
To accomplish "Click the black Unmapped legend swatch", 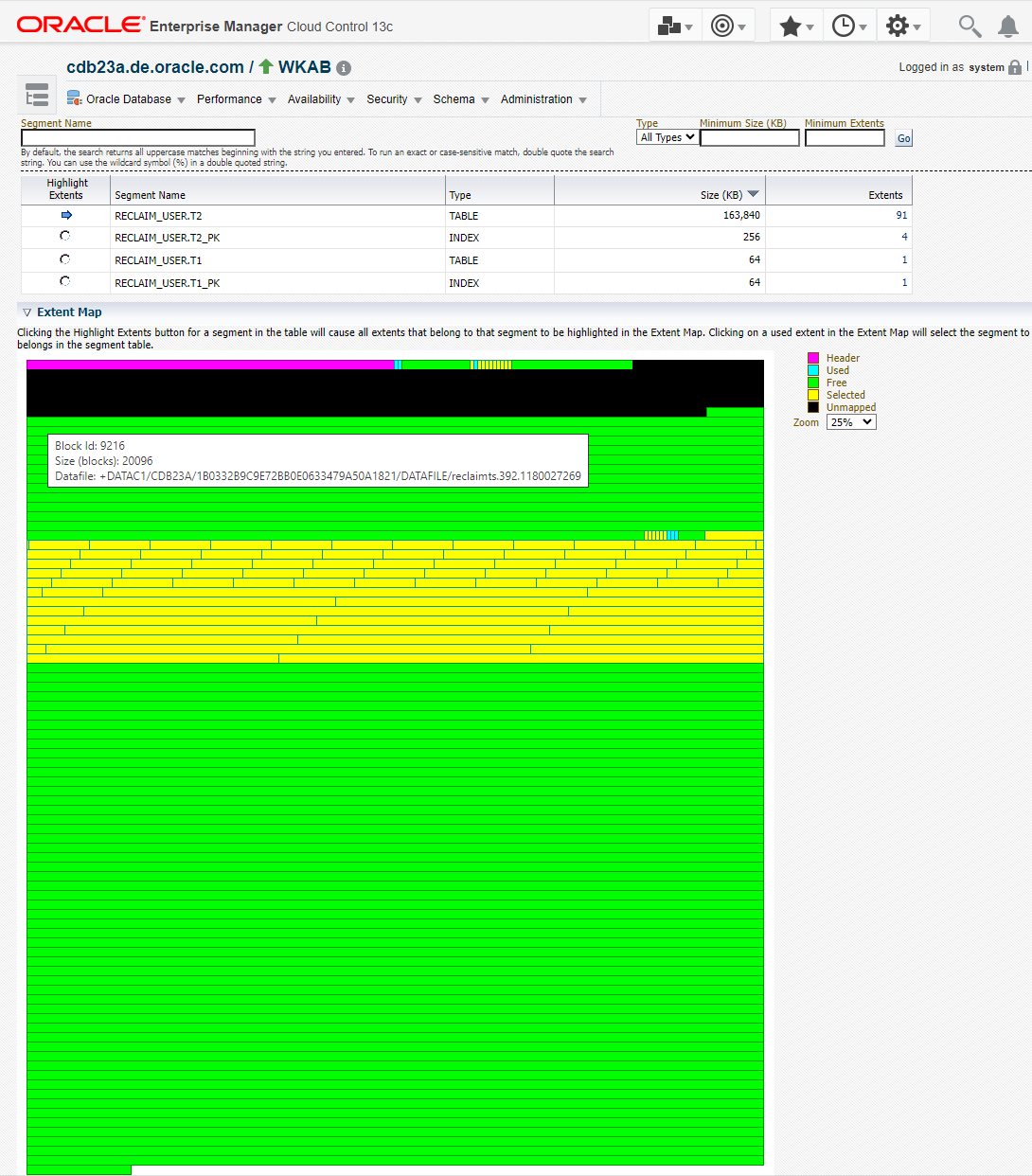I will 813,407.
